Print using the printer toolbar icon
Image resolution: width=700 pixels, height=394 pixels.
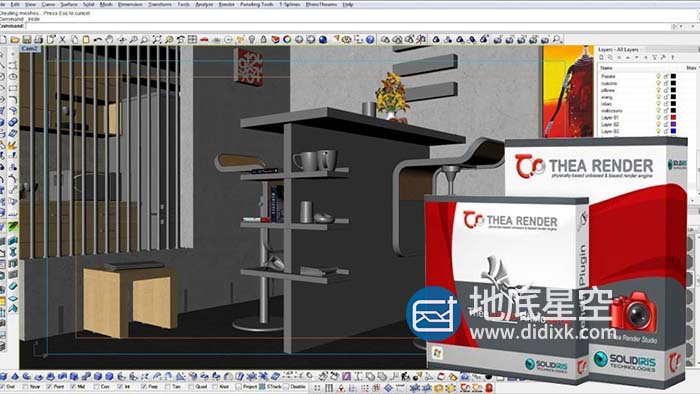pos(38,40)
